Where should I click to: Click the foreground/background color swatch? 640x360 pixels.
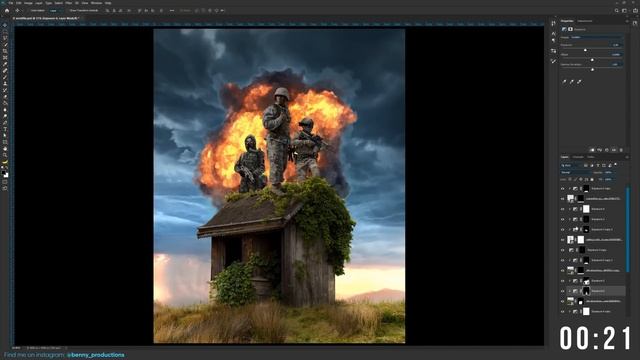pyautogui.click(x=5, y=174)
